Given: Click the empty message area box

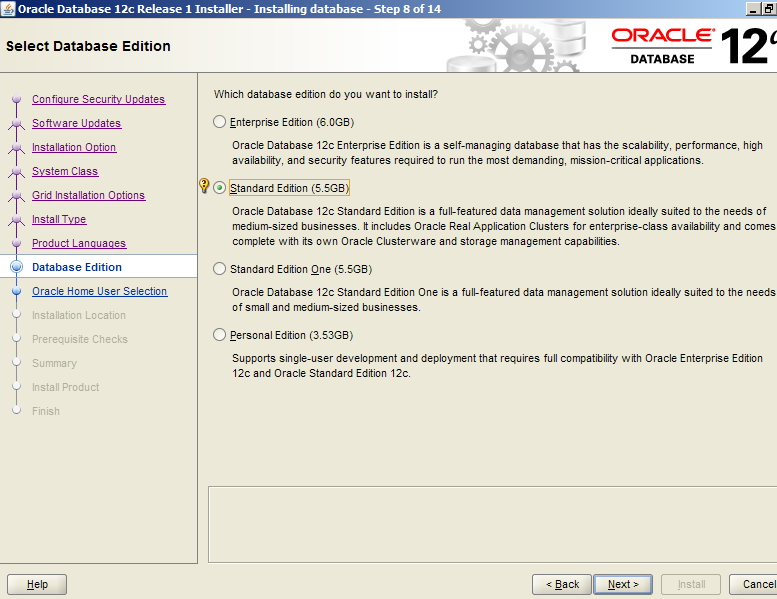Looking at the screenshot, I should click(x=493, y=524).
